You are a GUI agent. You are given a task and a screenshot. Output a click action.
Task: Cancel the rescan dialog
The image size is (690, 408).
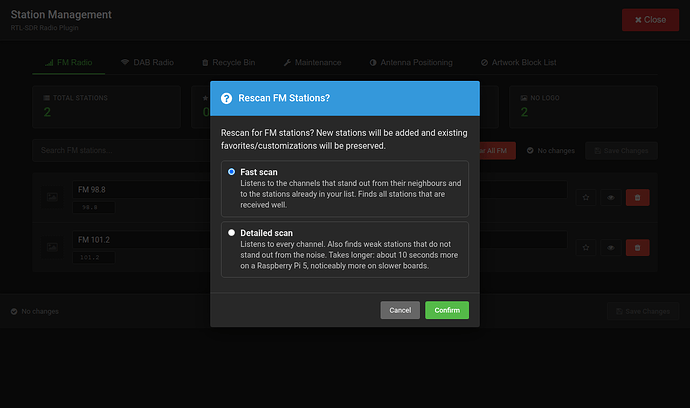coord(400,310)
